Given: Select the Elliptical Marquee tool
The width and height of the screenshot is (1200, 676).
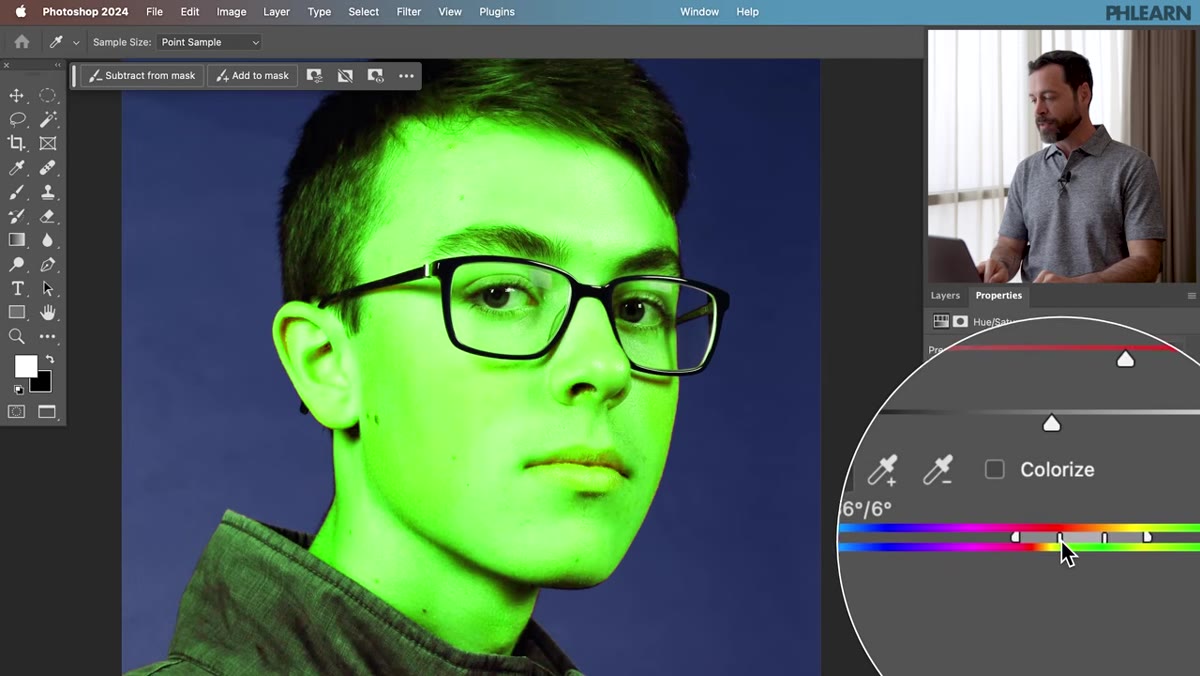Looking at the screenshot, I should [x=47, y=95].
